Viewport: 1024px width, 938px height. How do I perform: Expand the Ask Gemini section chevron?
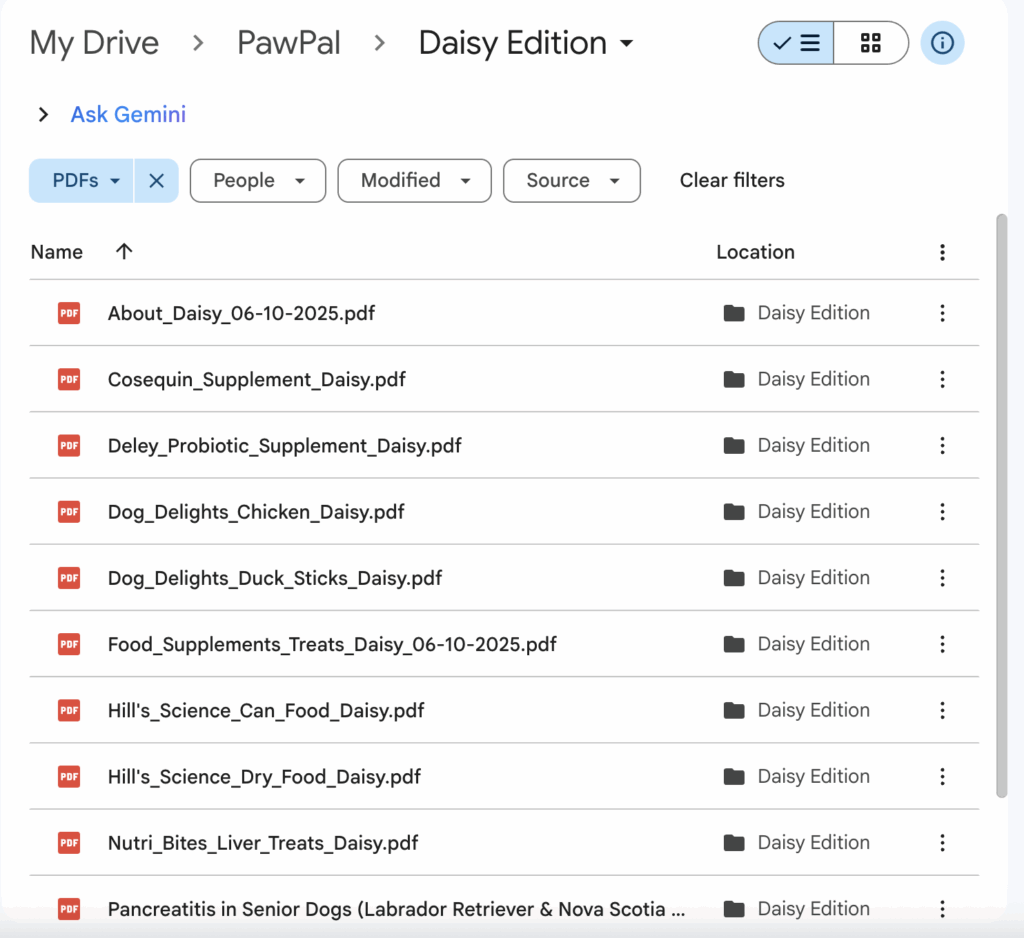[x=42, y=114]
